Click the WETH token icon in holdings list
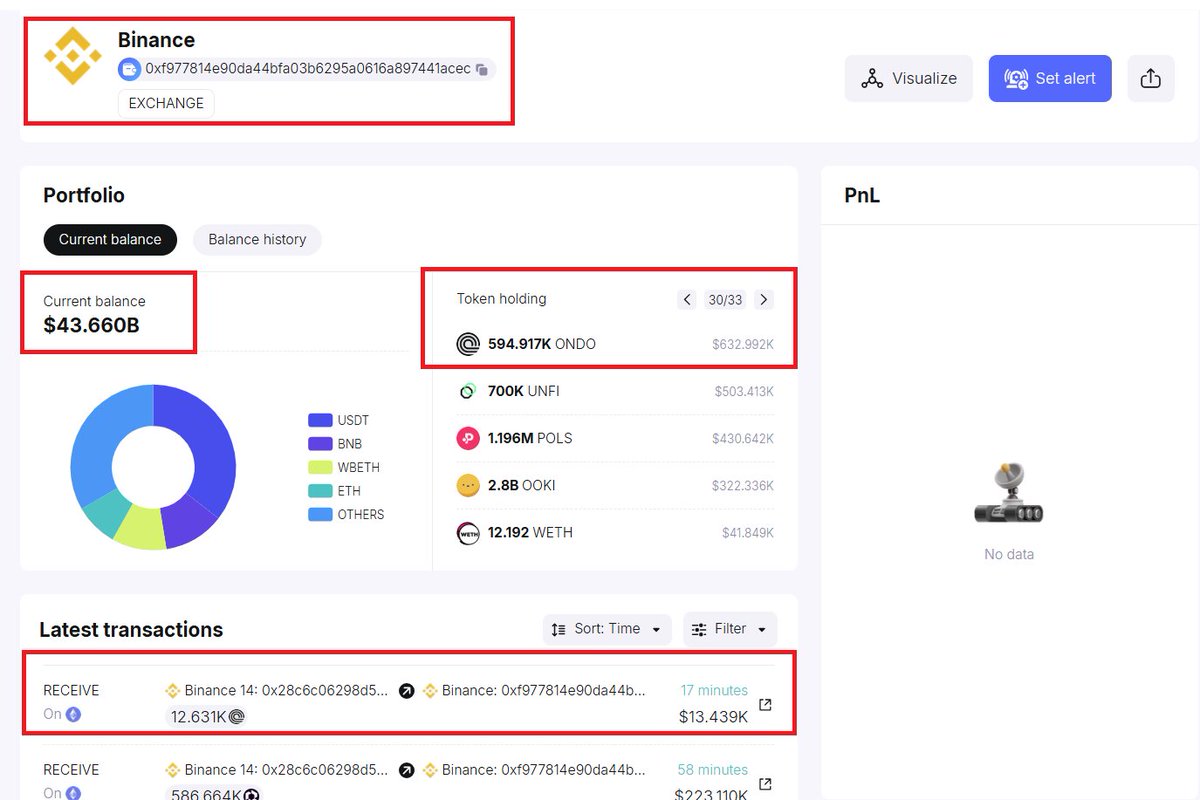This screenshot has height=800, width=1200. tap(467, 532)
